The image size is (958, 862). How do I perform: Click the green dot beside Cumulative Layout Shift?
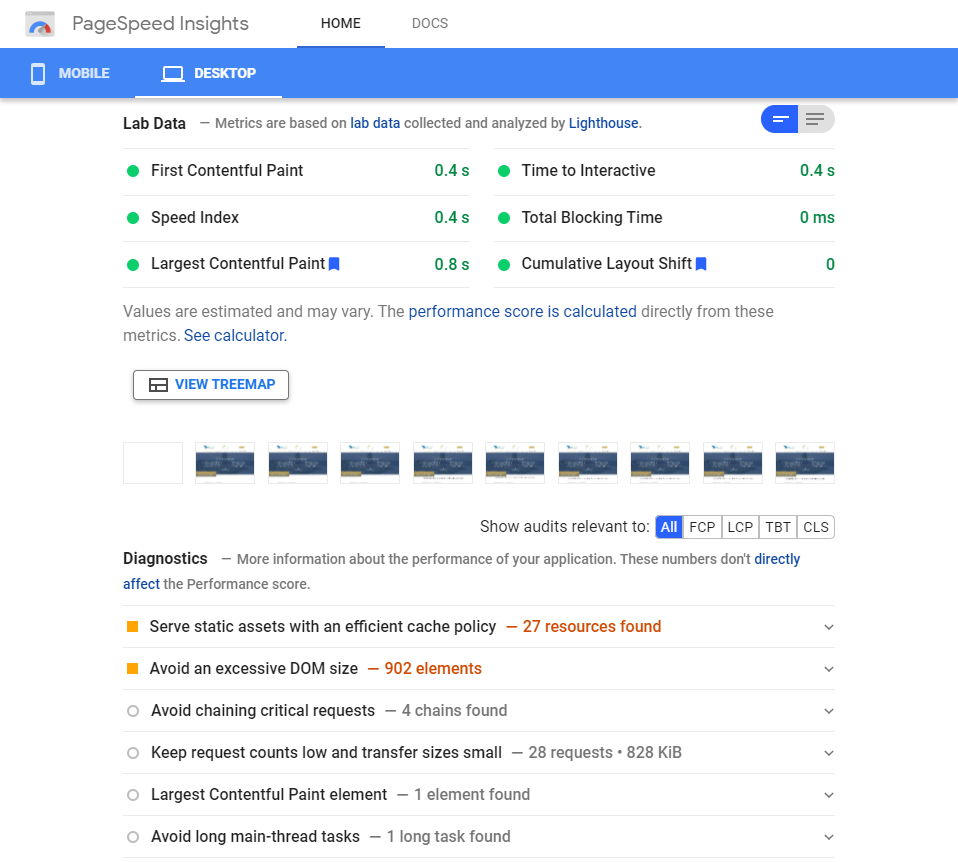click(504, 265)
